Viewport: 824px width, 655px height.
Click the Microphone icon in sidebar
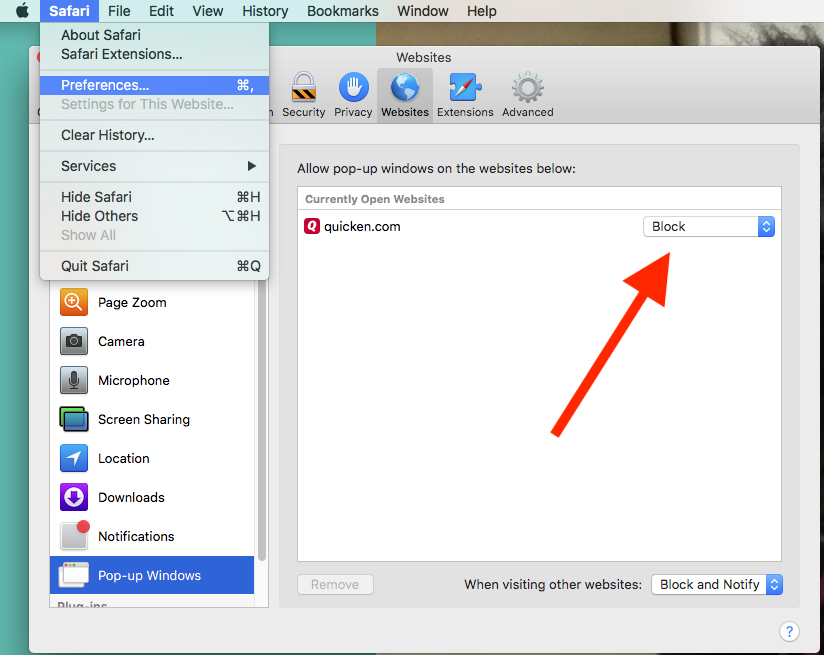(x=74, y=380)
